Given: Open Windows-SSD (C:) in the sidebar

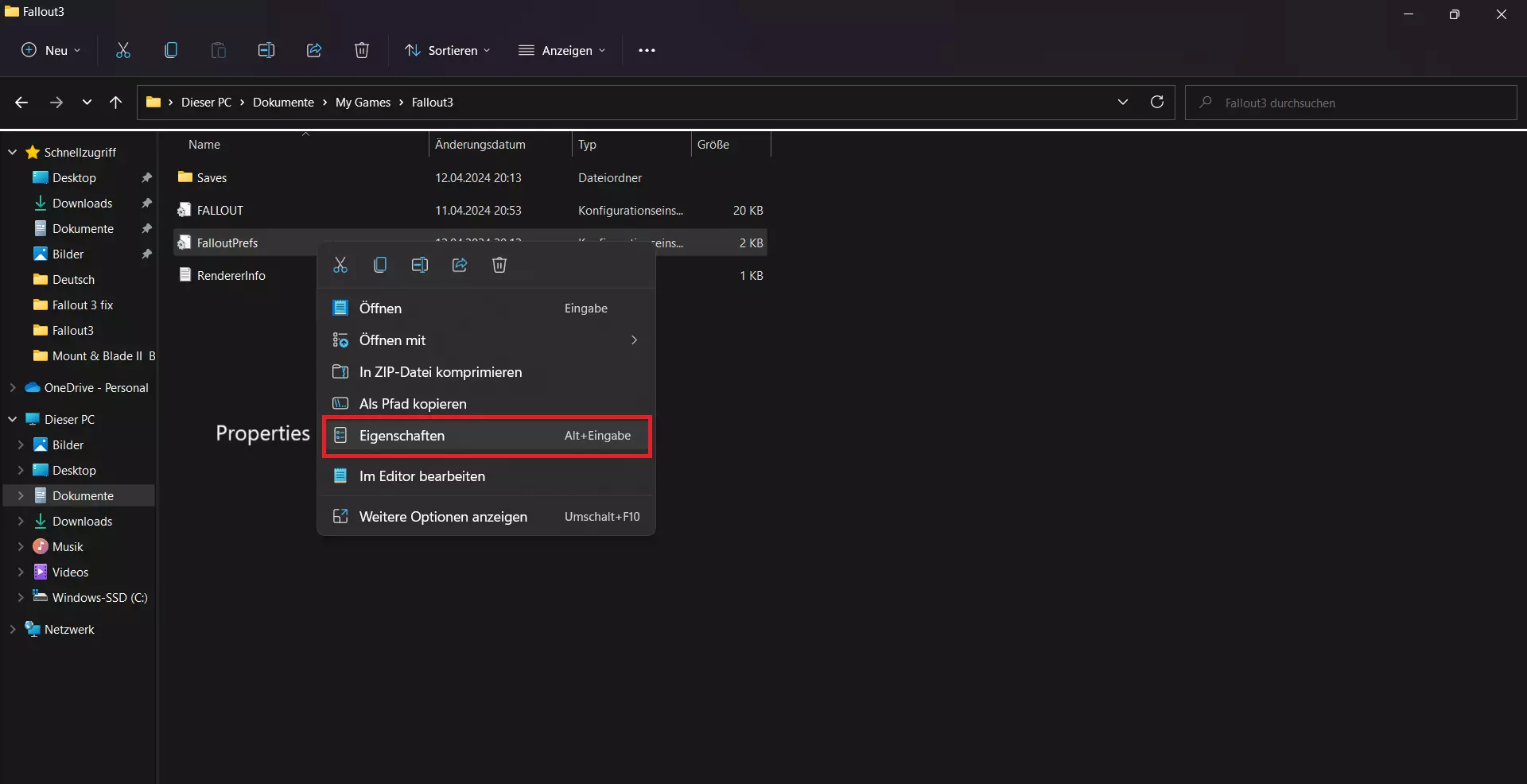Looking at the screenshot, I should pos(99,597).
